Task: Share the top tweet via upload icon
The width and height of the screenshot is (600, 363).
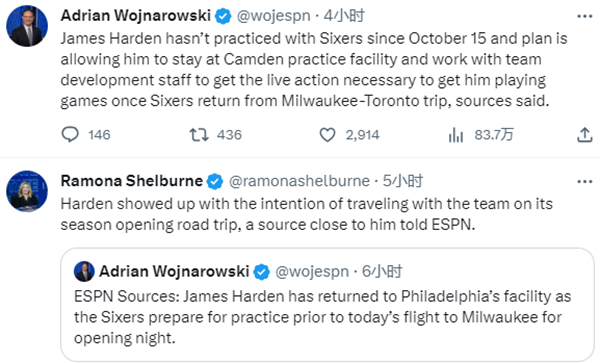Action: pyautogui.click(x=585, y=135)
